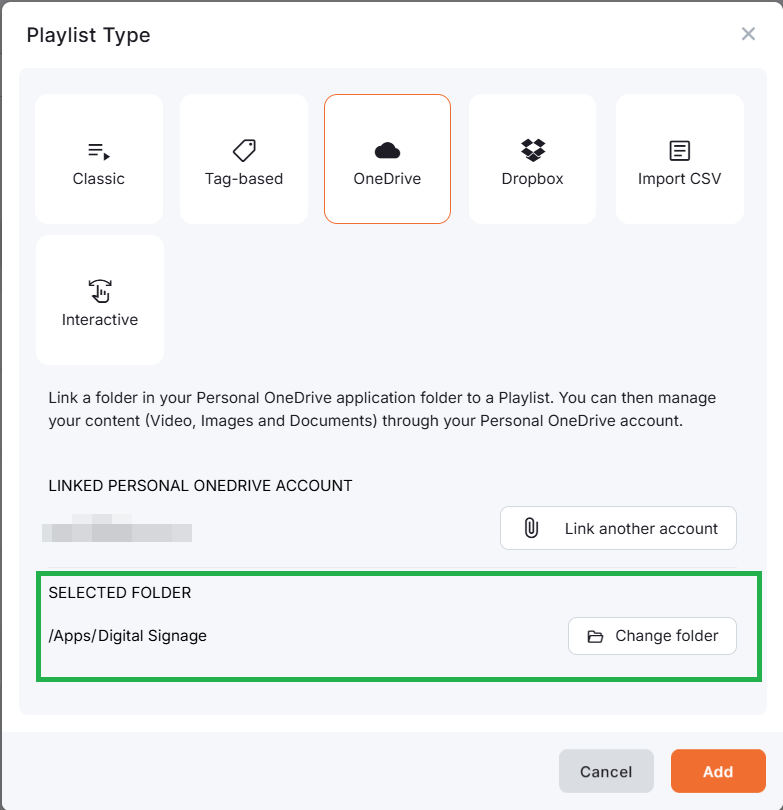Click the Dropbox icon
783x810 pixels.
(531, 147)
